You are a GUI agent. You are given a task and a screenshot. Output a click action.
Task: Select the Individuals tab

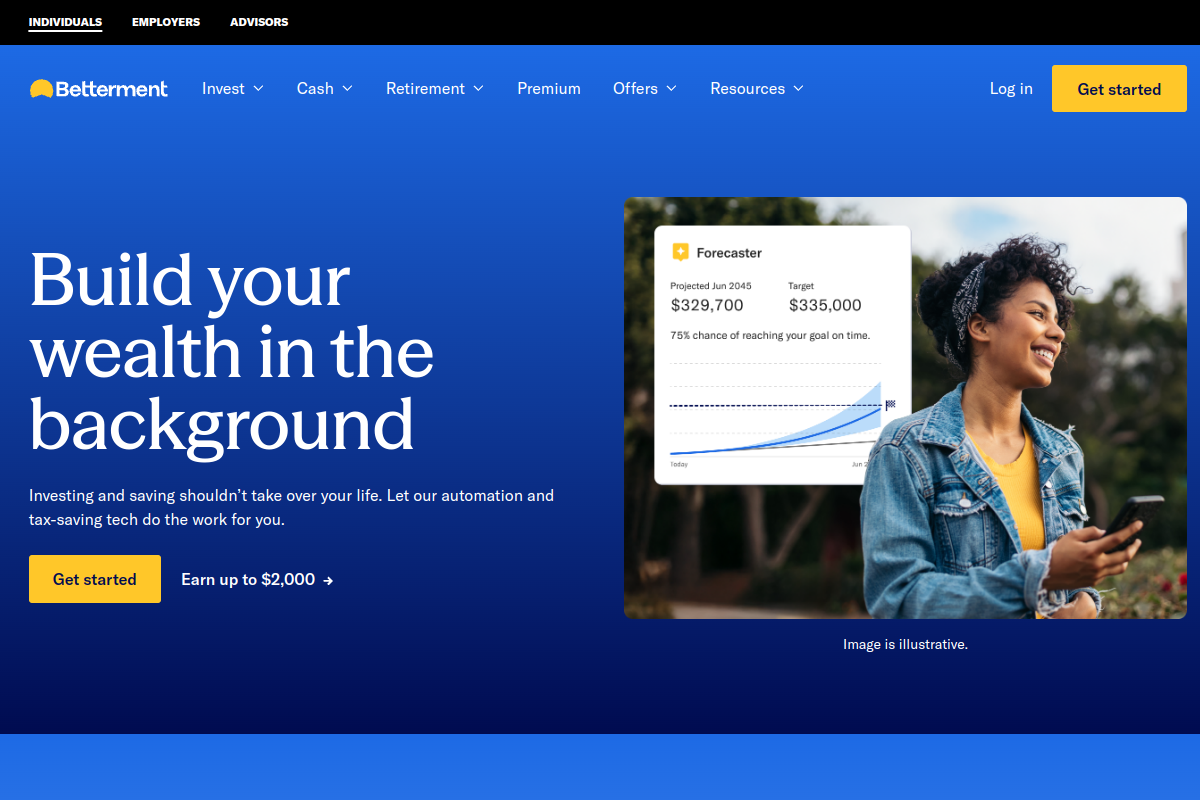(65, 22)
